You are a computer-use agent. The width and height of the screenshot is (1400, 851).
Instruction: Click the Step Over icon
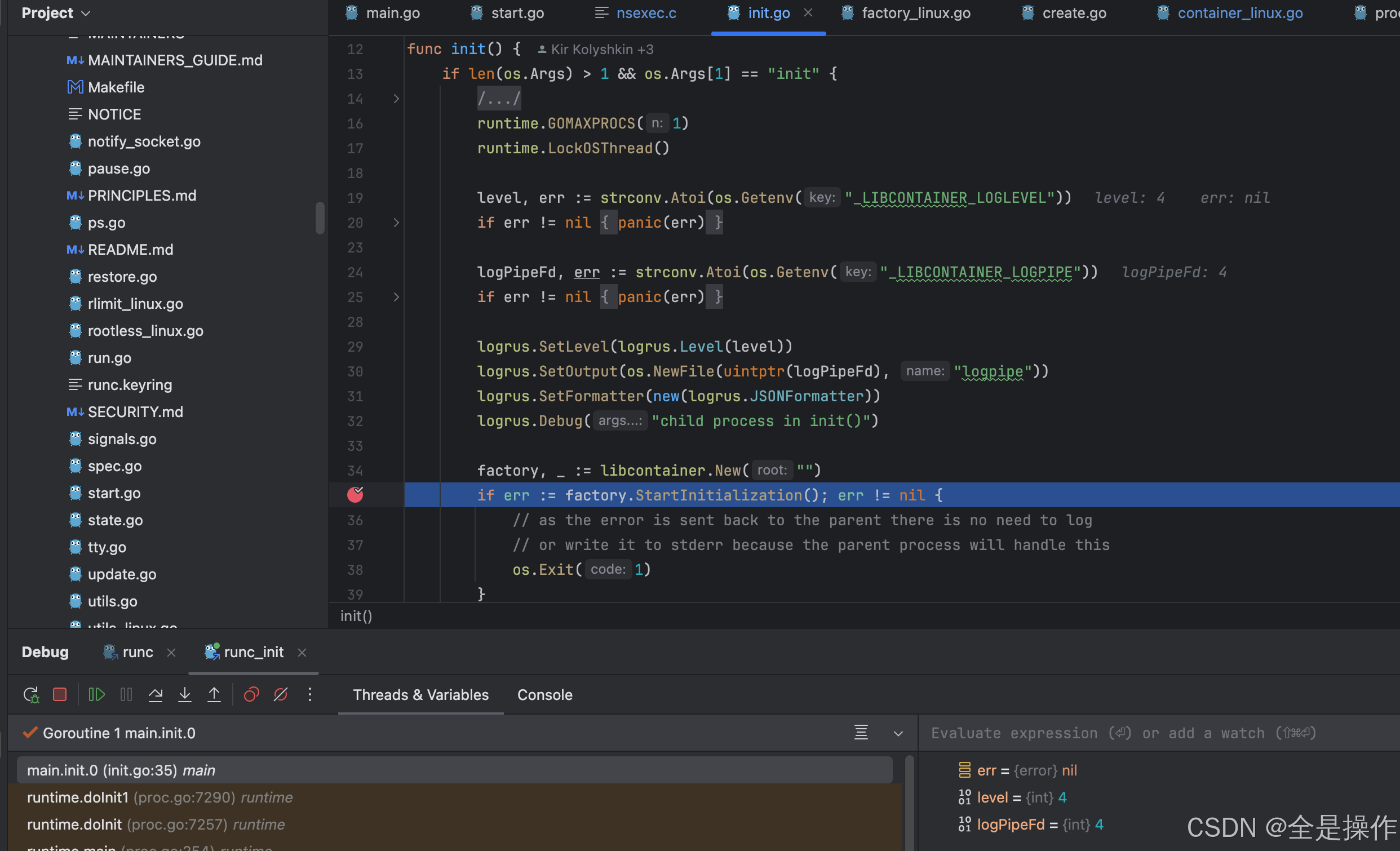coord(155,695)
